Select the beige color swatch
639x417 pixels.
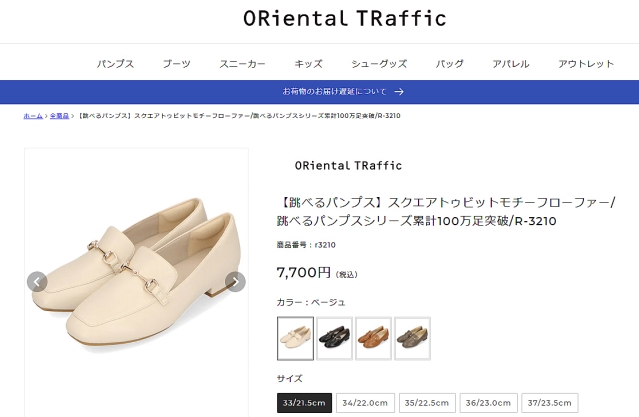[295, 338]
